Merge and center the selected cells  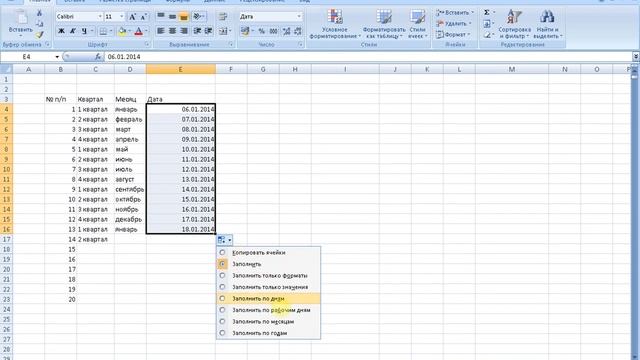click(x=223, y=31)
